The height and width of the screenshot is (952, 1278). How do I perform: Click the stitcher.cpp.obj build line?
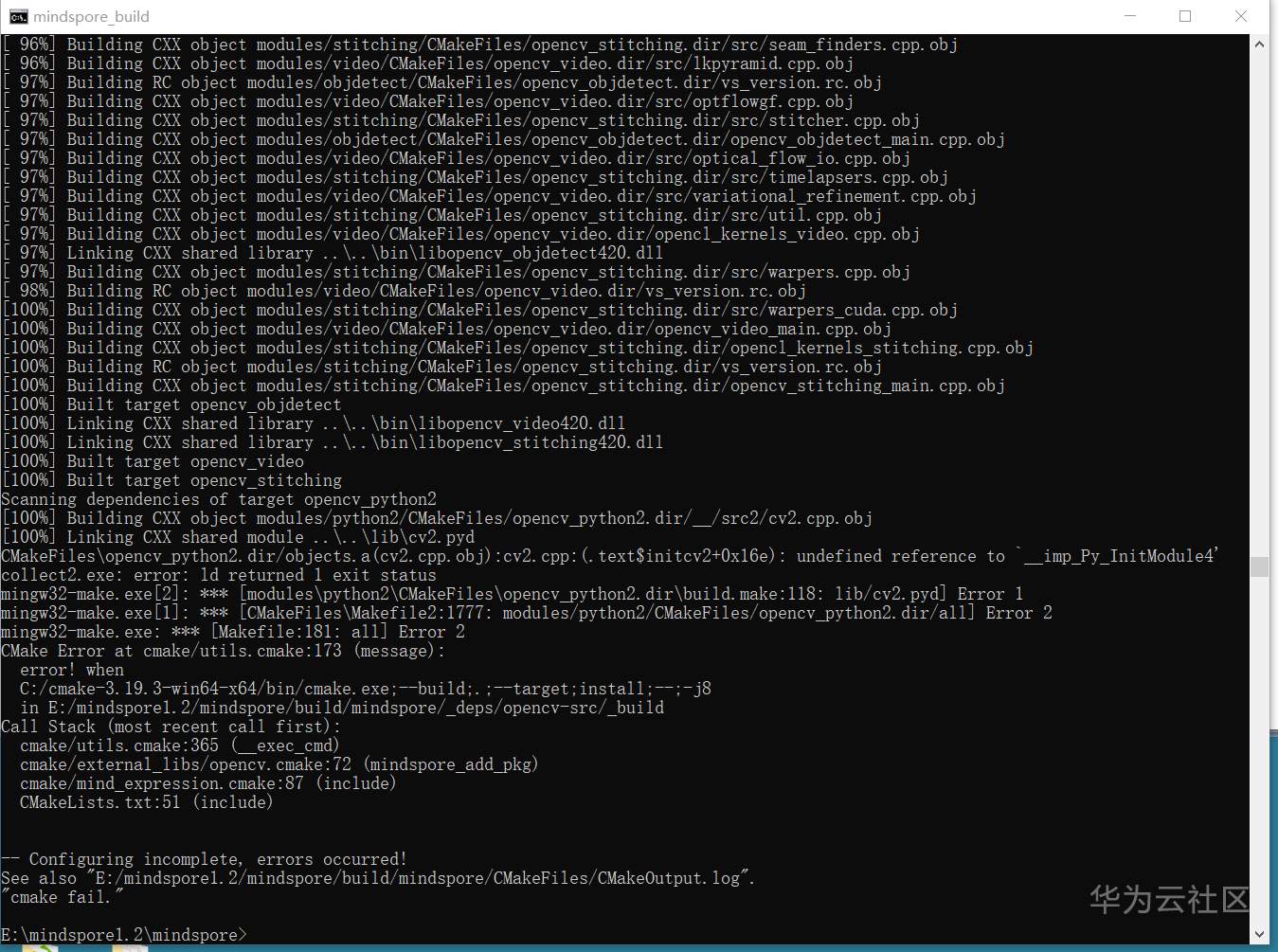pyautogui.click(x=460, y=120)
